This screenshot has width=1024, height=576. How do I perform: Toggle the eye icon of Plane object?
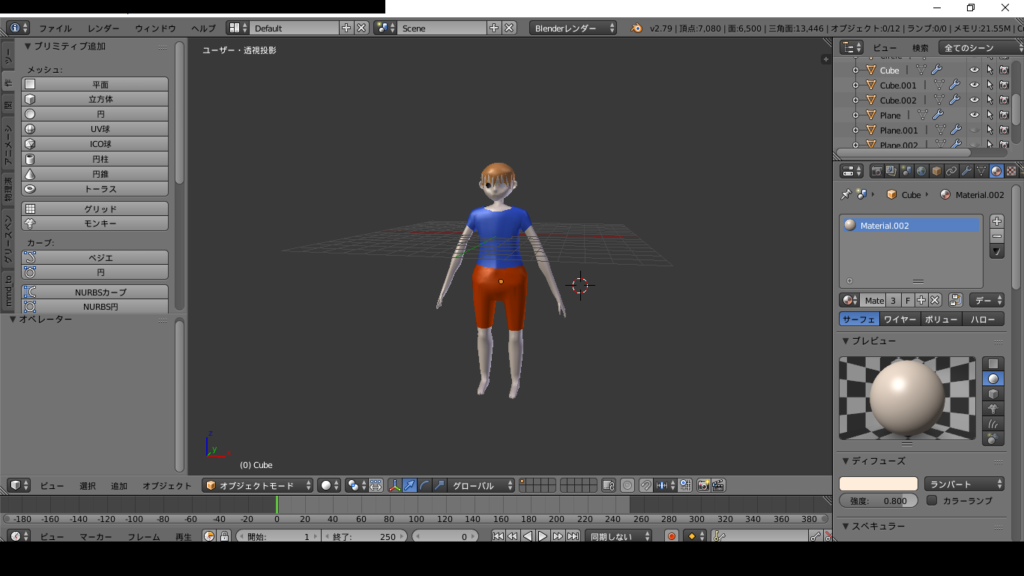click(x=974, y=116)
